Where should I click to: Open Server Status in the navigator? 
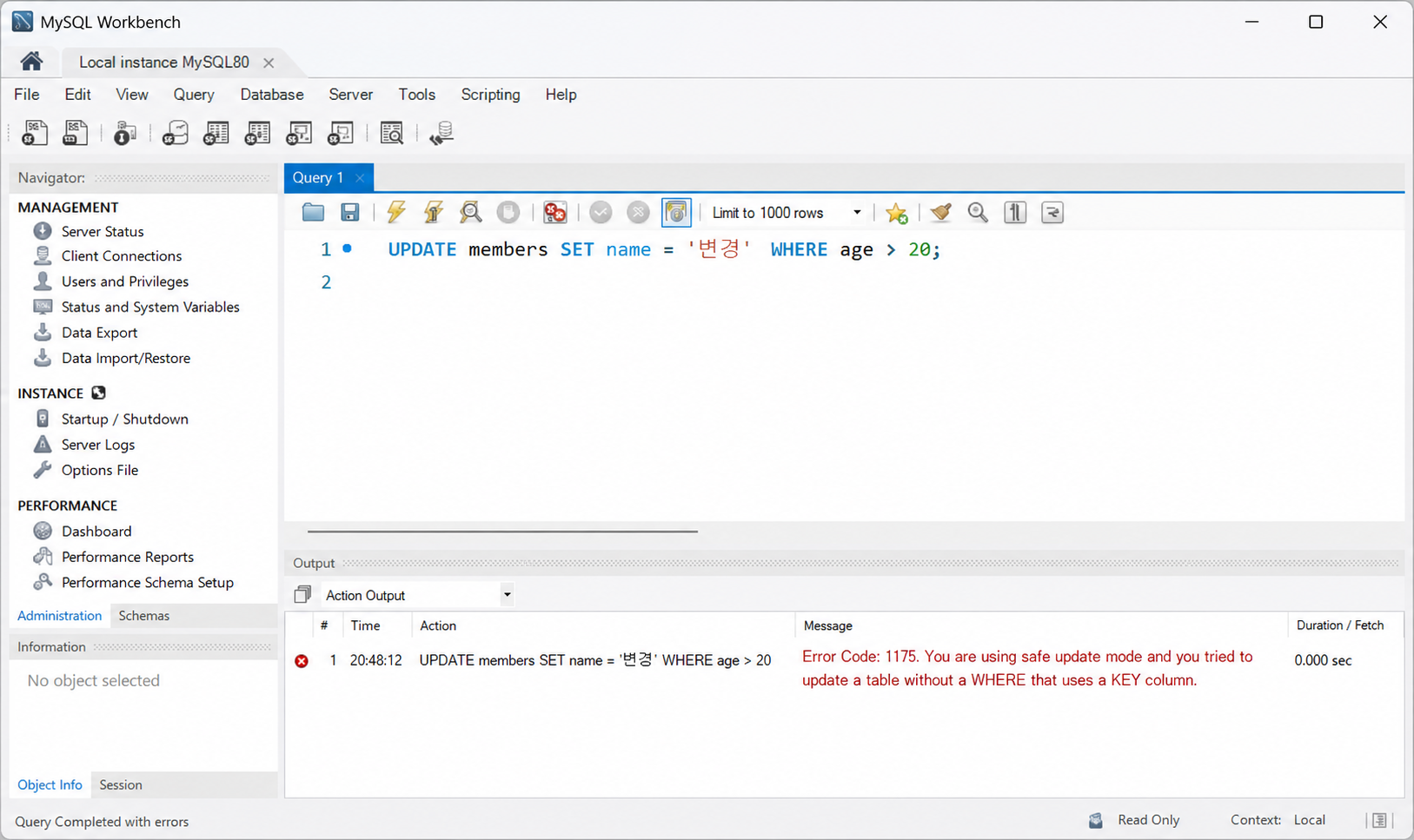tap(103, 231)
